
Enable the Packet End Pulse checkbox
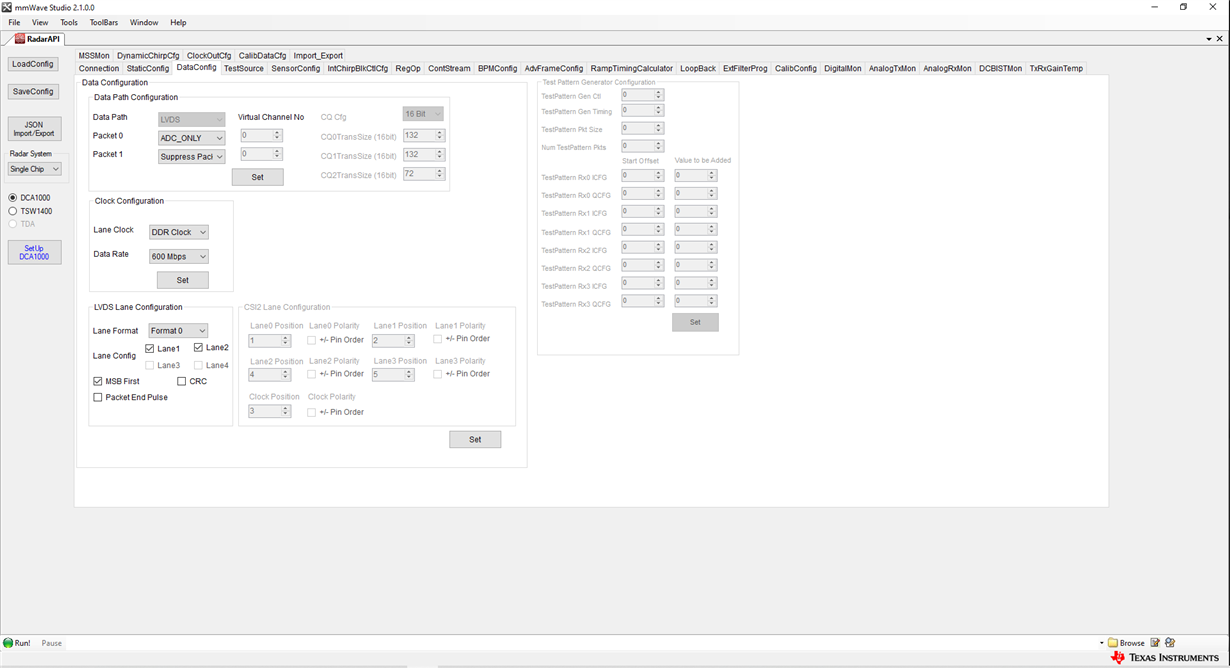coord(98,397)
